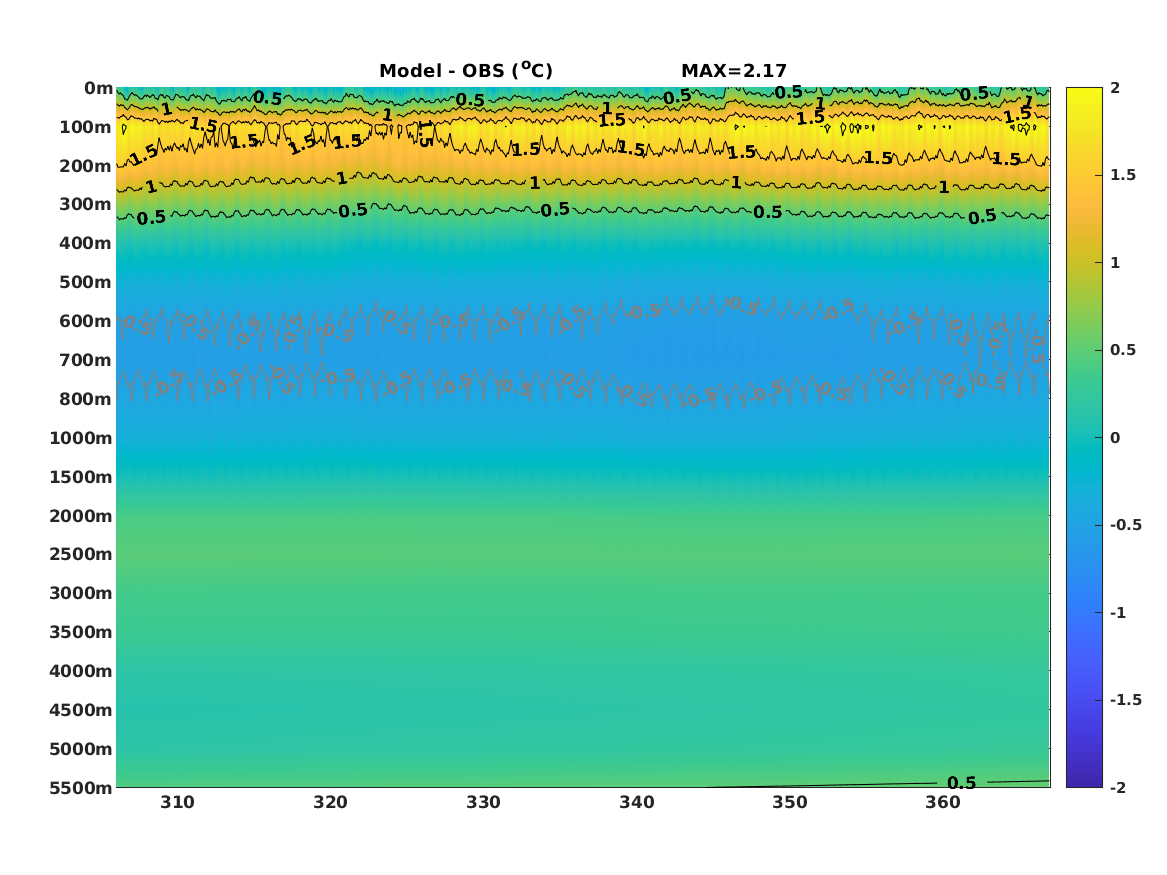Click the 4000m depth axis label

[x=80, y=670]
